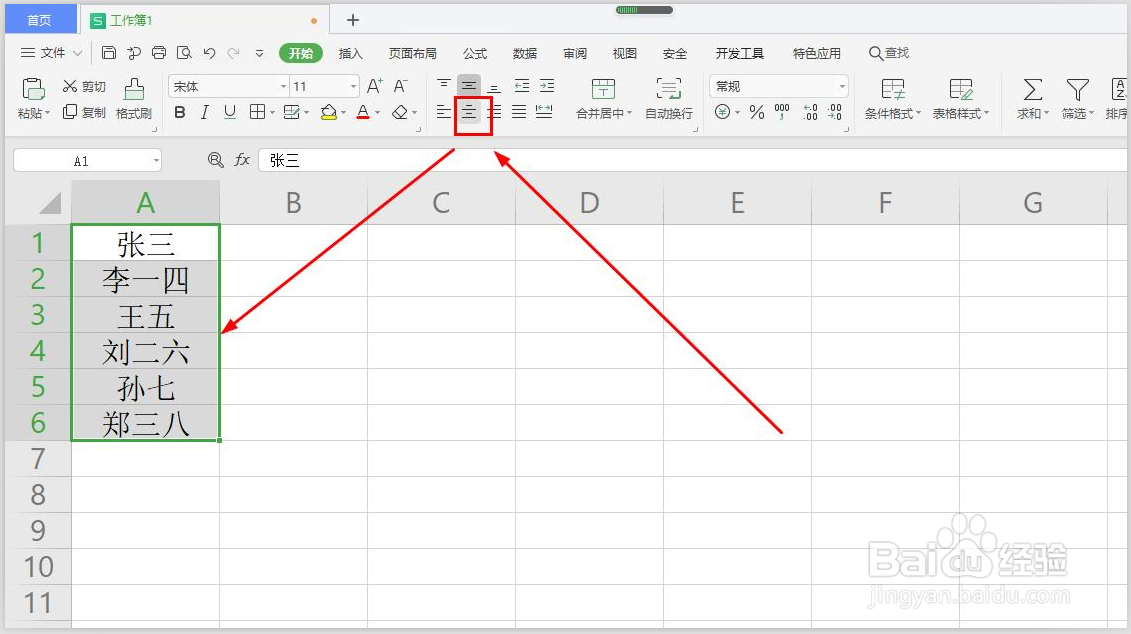Apply currency format with yen icon
The image size is (1131, 634).
pos(723,112)
